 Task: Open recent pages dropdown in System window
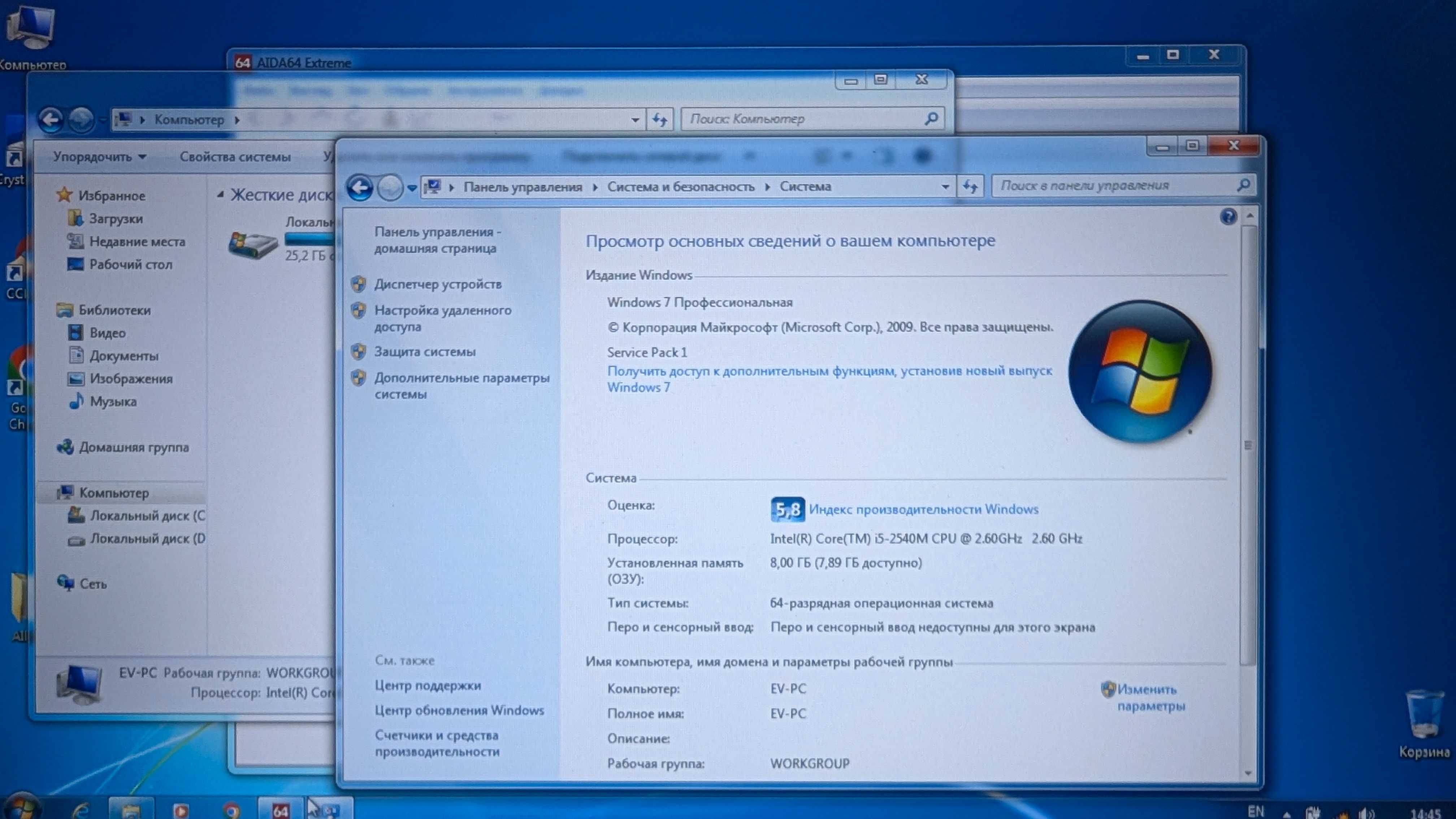click(x=412, y=188)
